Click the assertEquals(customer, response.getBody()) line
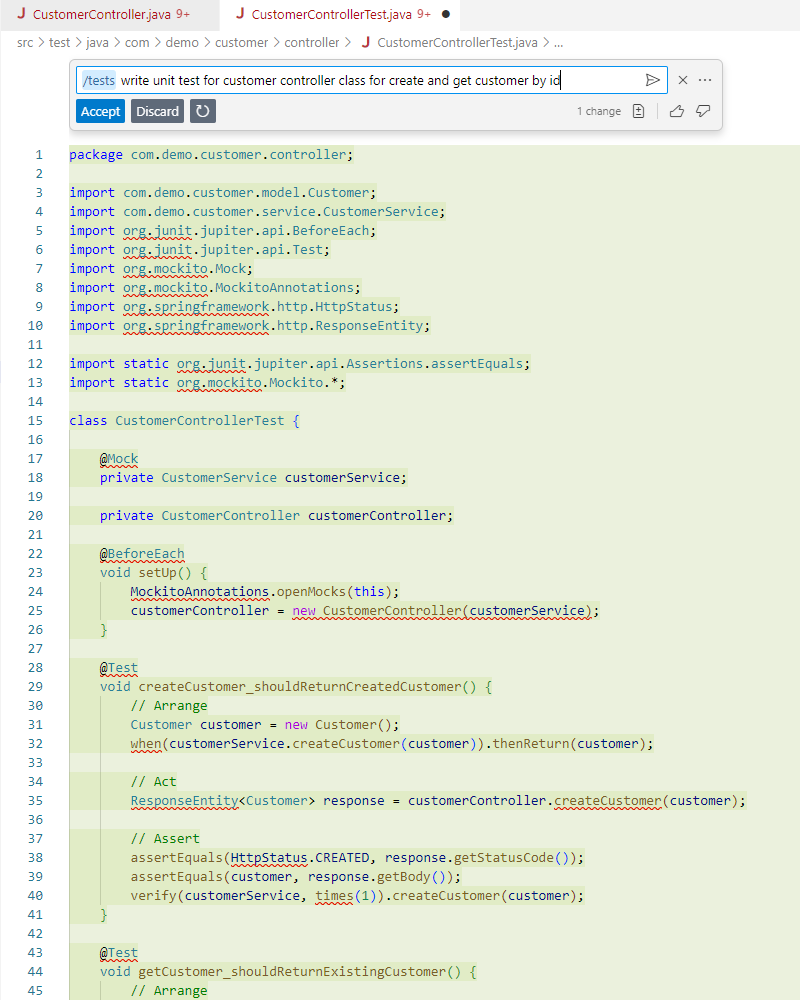The width and height of the screenshot is (800, 1000). [296, 877]
